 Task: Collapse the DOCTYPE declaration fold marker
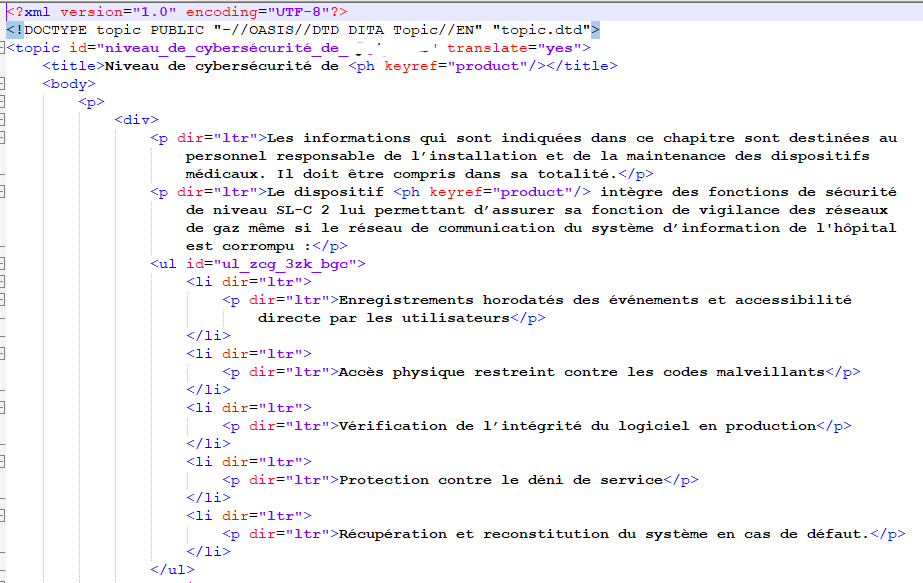(4, 29)
